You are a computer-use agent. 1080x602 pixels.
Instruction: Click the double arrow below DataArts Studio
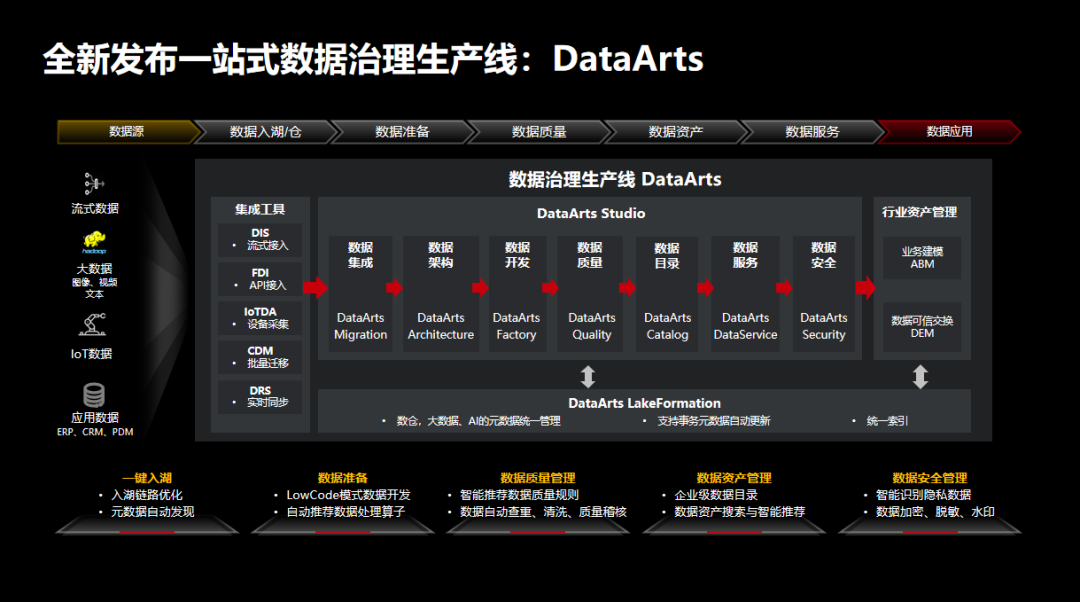pos(588,377)
